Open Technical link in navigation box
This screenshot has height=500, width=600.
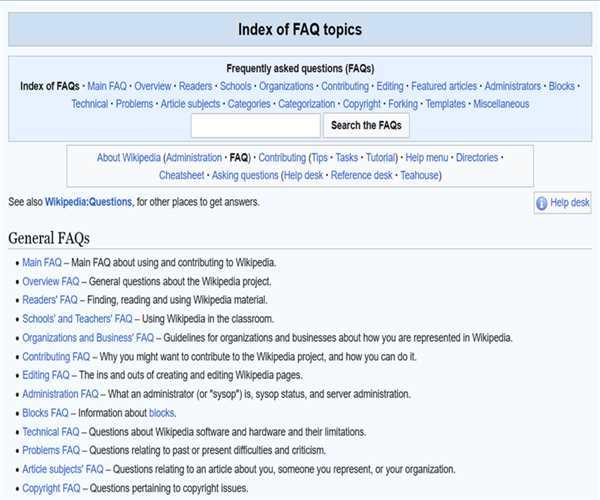[90, 104]
